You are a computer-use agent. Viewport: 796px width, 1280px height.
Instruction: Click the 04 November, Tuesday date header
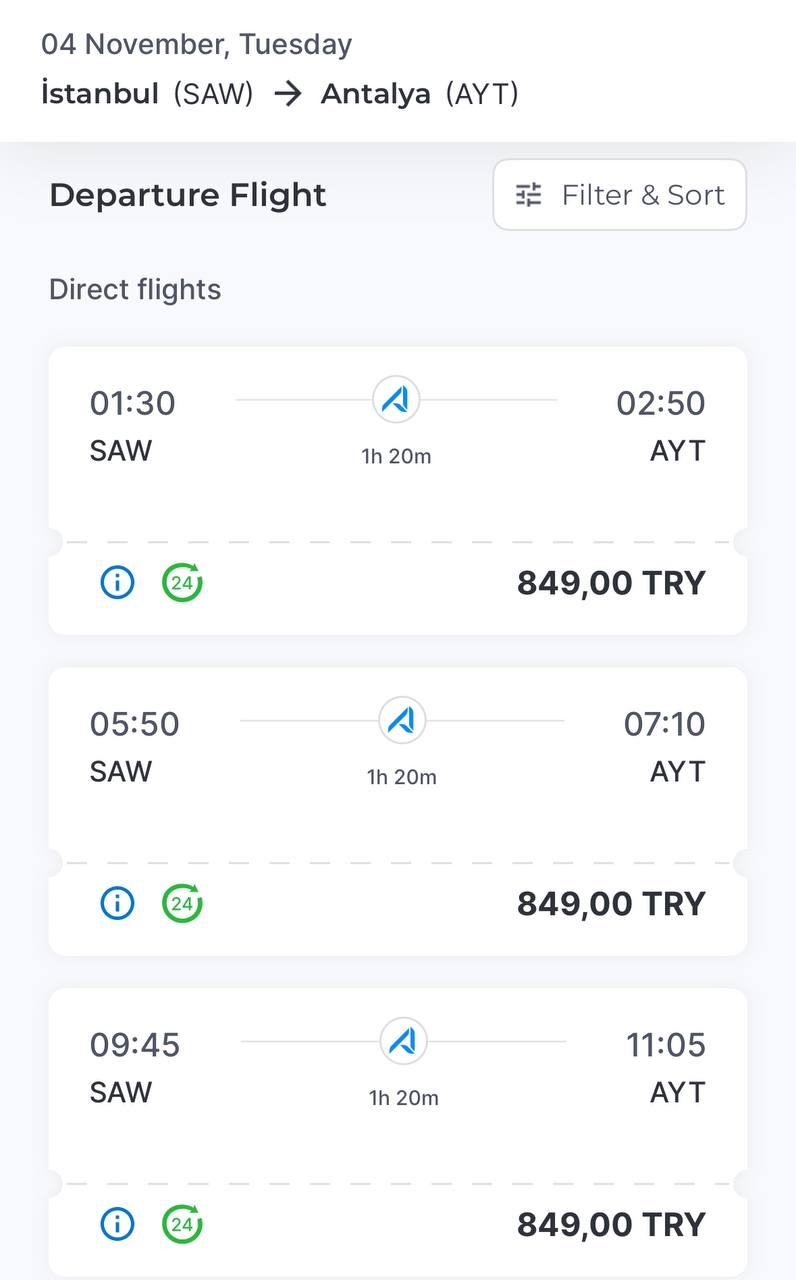[196, 45]
